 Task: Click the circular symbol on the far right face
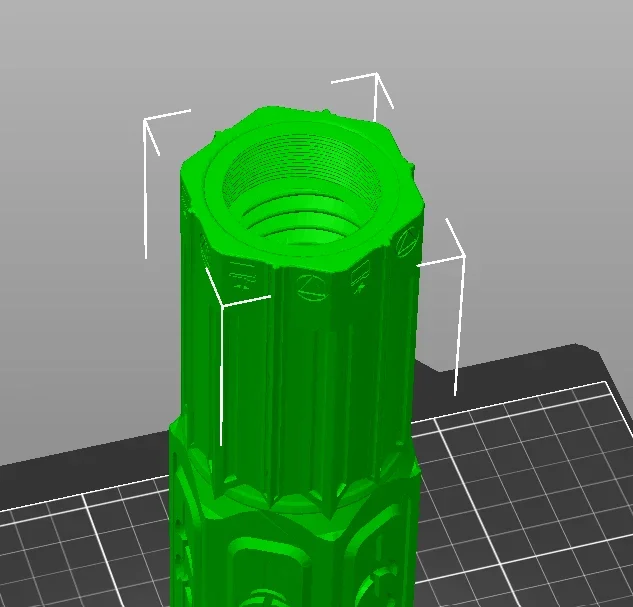click(407, 242)
